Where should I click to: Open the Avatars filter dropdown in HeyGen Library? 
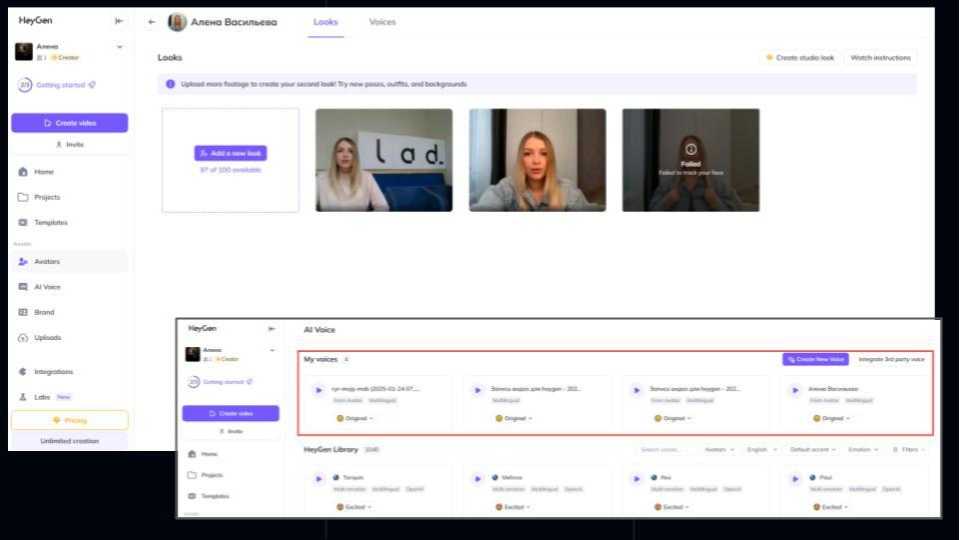719,449
